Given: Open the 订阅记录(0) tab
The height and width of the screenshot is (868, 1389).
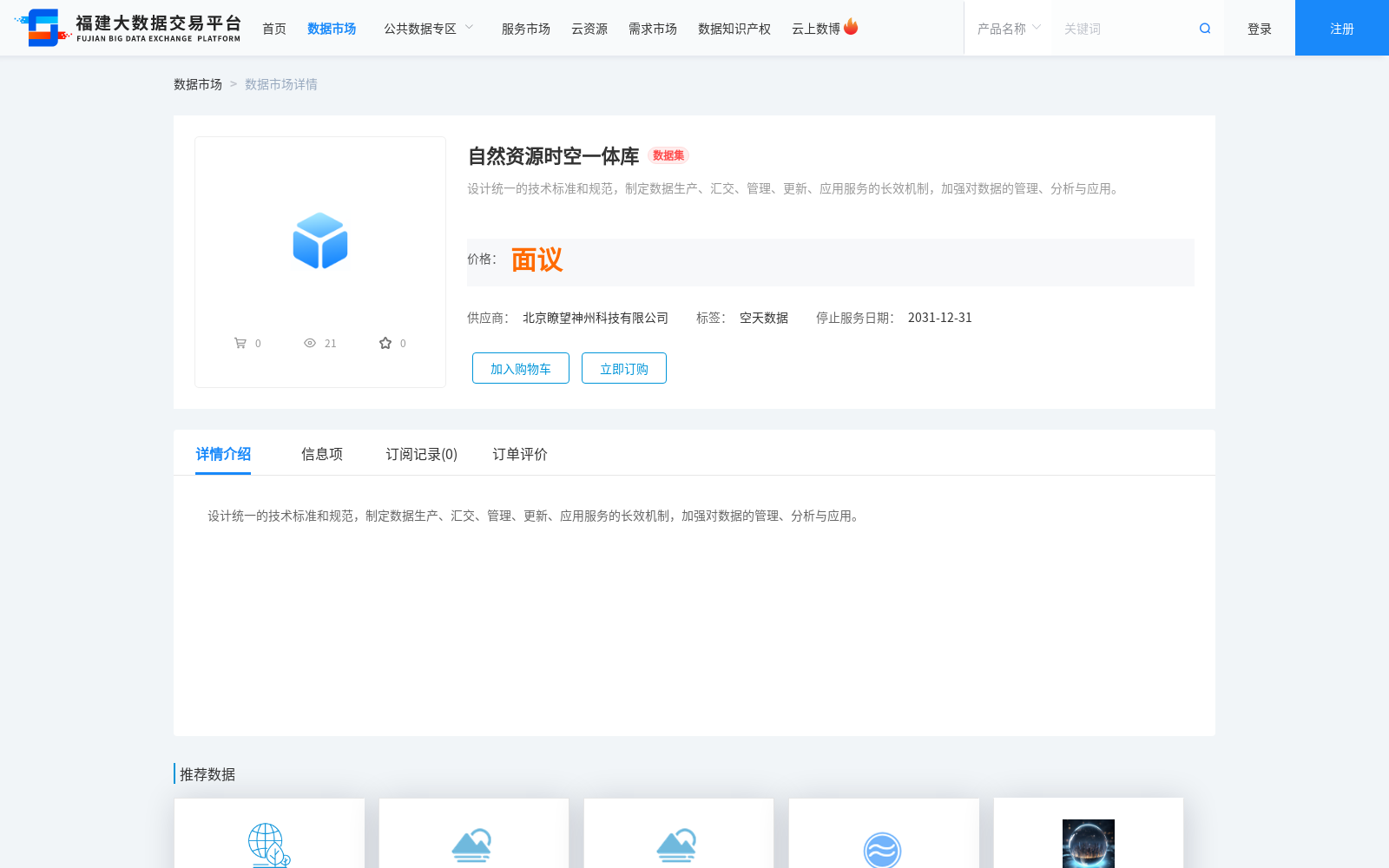Looking at the screenshot, I should (422, 454).
